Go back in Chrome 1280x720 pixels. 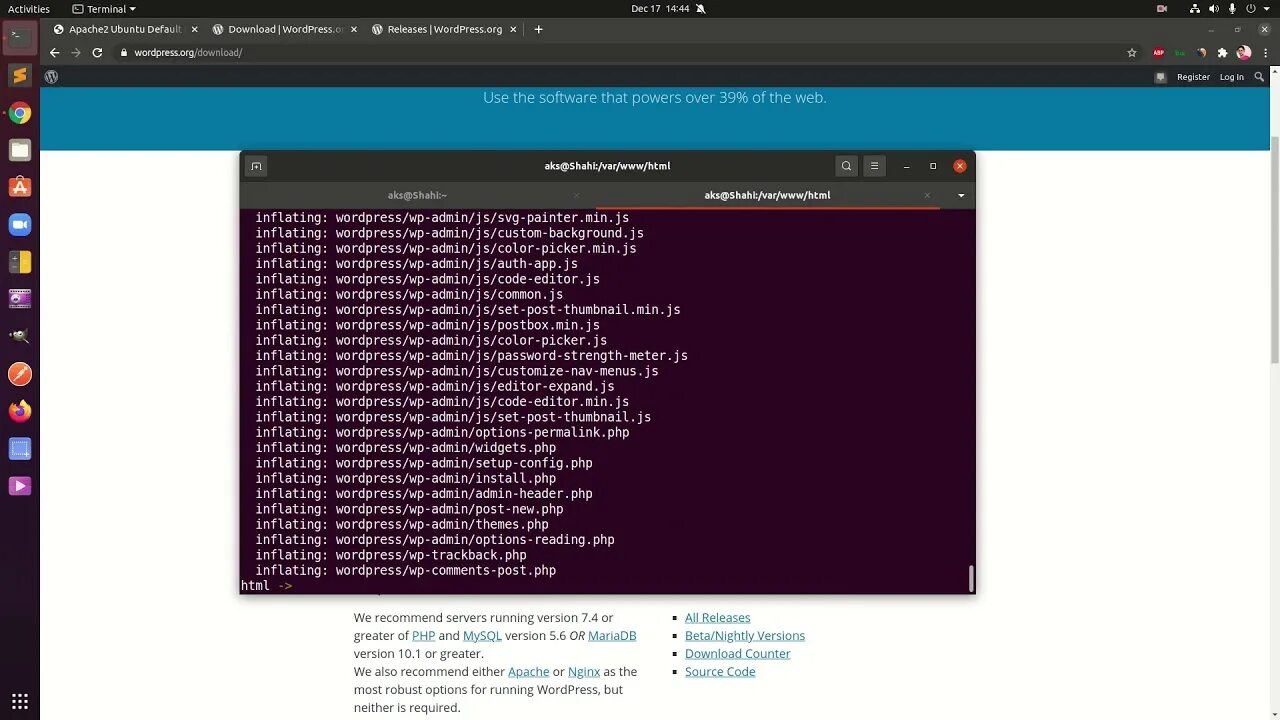(x=54, y=52)
